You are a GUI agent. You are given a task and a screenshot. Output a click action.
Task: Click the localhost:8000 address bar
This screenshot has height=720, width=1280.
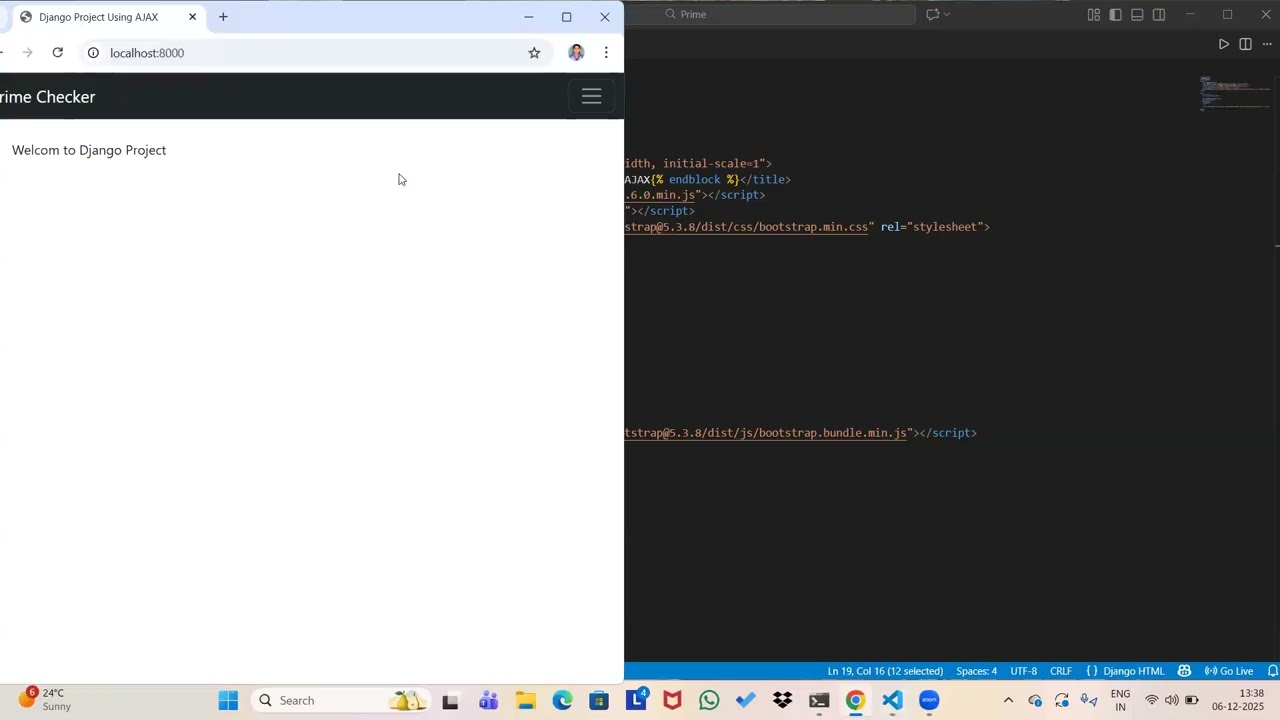click(x=315, y=53)
